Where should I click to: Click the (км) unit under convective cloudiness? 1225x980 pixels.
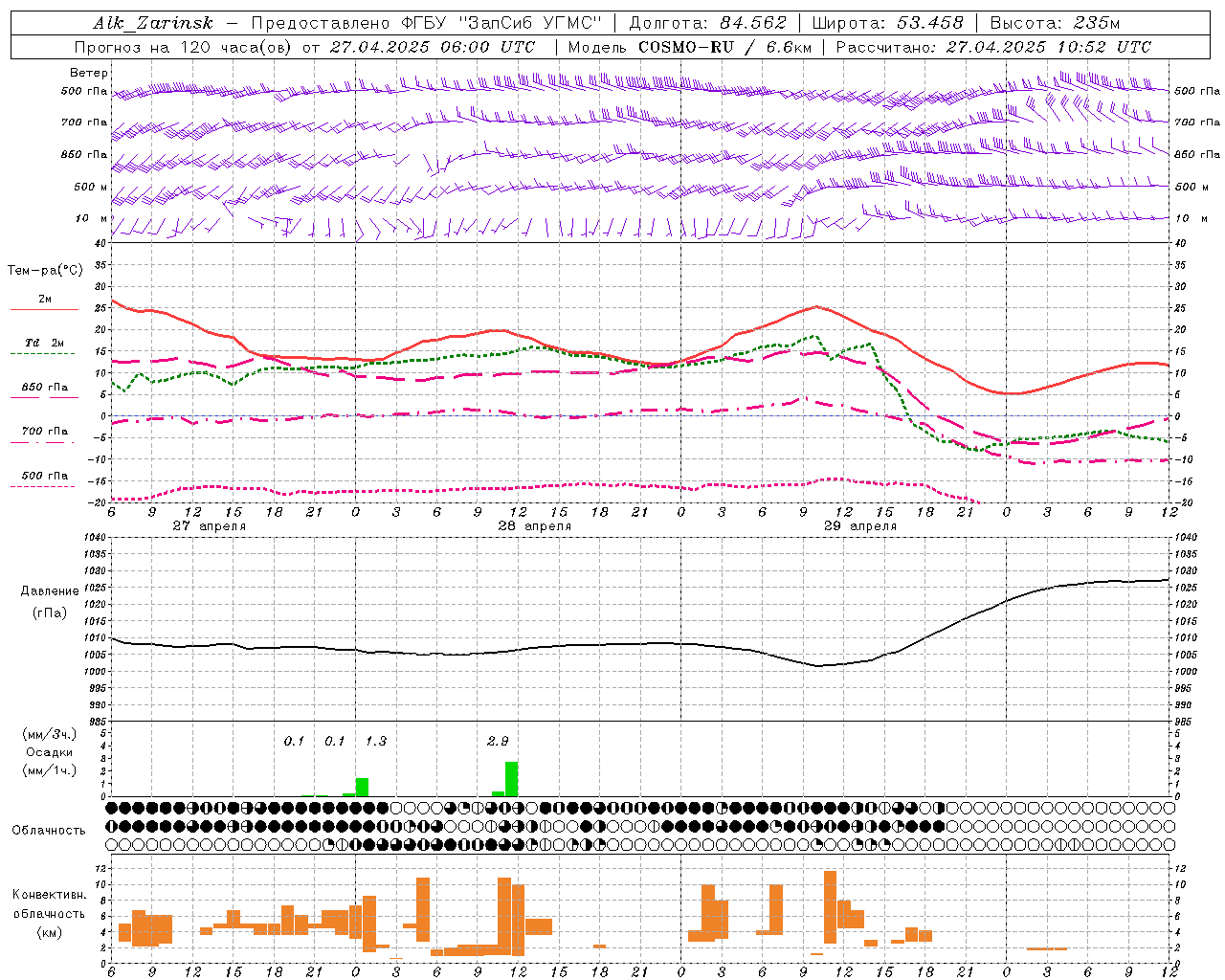click(x=50, y=932)
